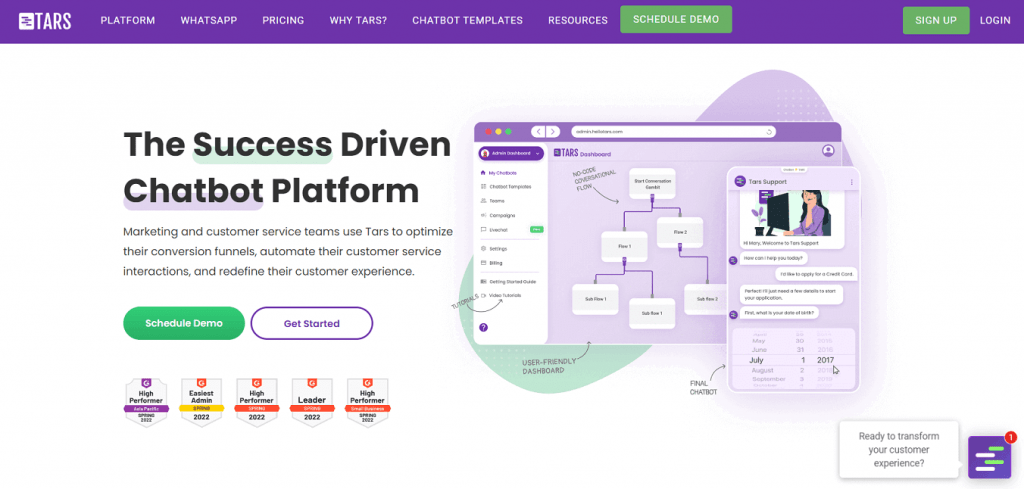The width and height of the screenshot is (1024, 489).
Task: Click the red notification badge on chat widget
Action: click(1010, 437)
